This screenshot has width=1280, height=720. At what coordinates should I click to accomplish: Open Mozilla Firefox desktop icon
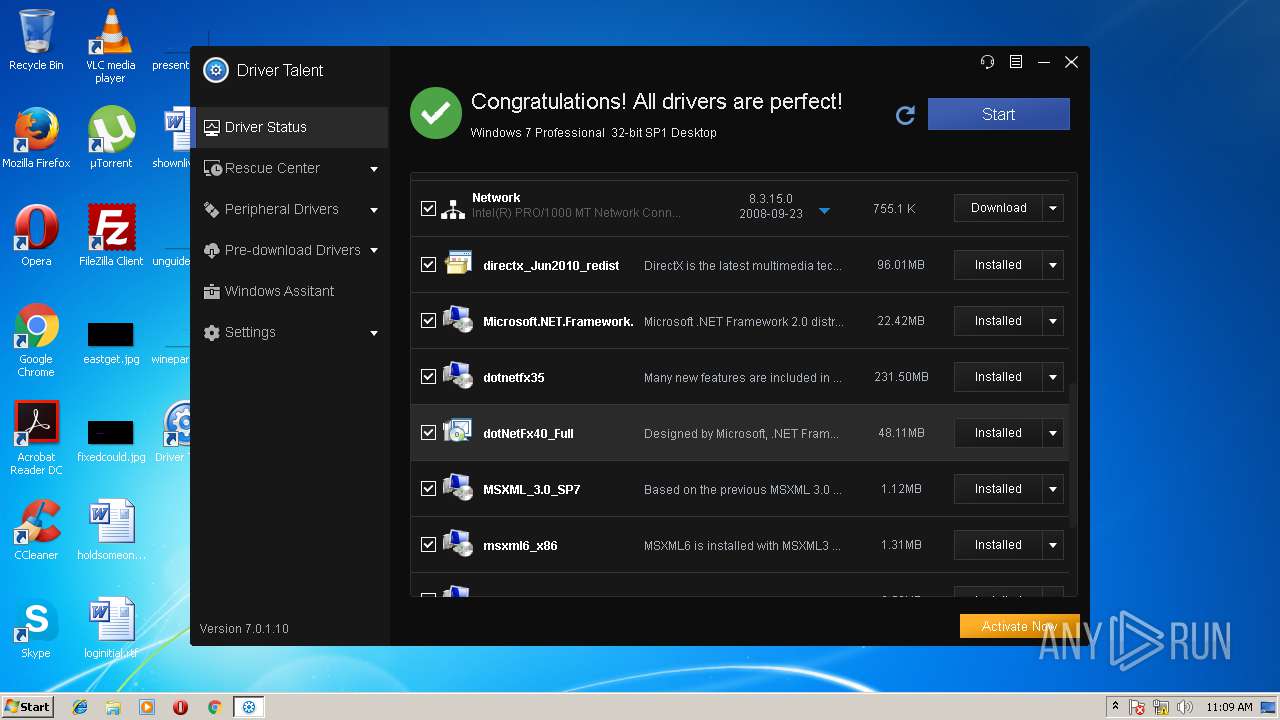(x=36, y=138)
